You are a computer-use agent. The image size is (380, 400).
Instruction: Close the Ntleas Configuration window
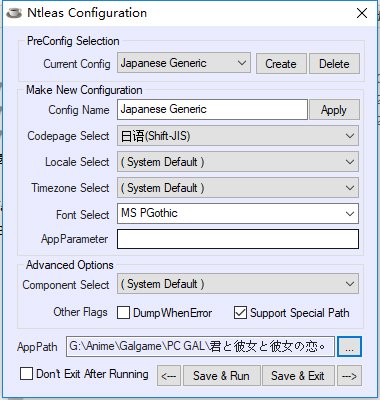[362, 13]
